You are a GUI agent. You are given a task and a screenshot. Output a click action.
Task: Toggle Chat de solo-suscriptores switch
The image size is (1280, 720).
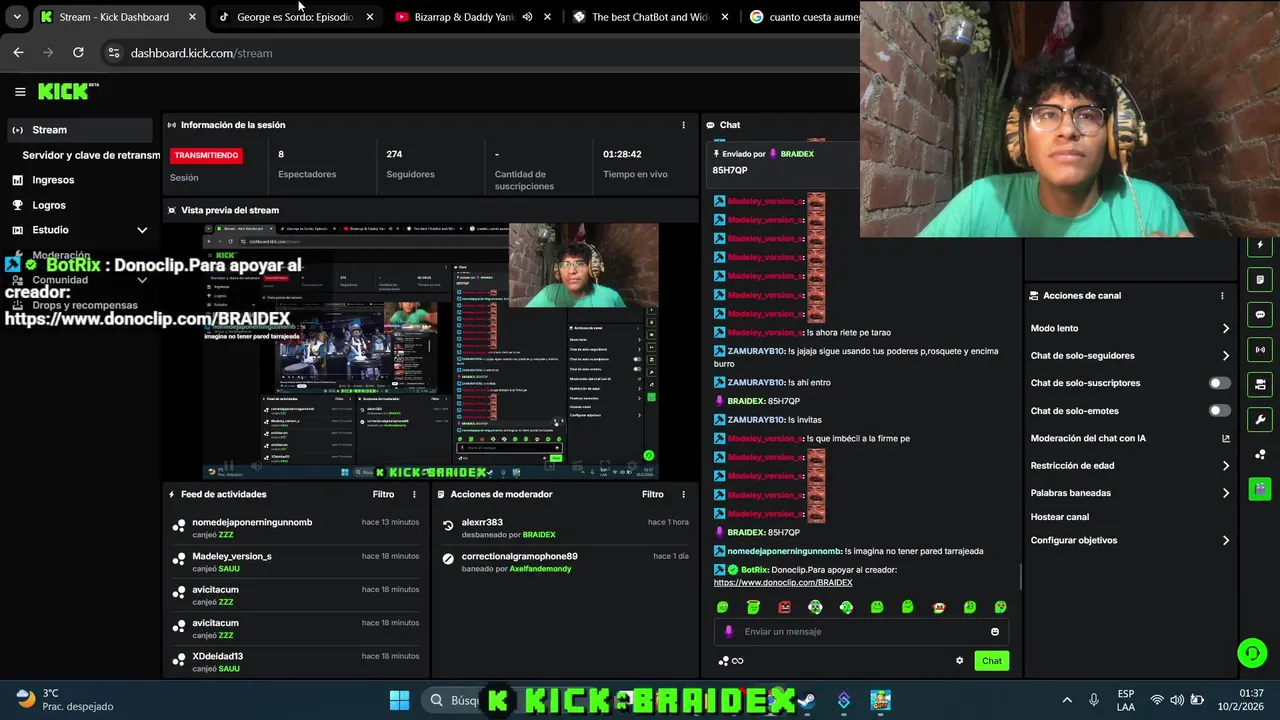pos(1220,383)
